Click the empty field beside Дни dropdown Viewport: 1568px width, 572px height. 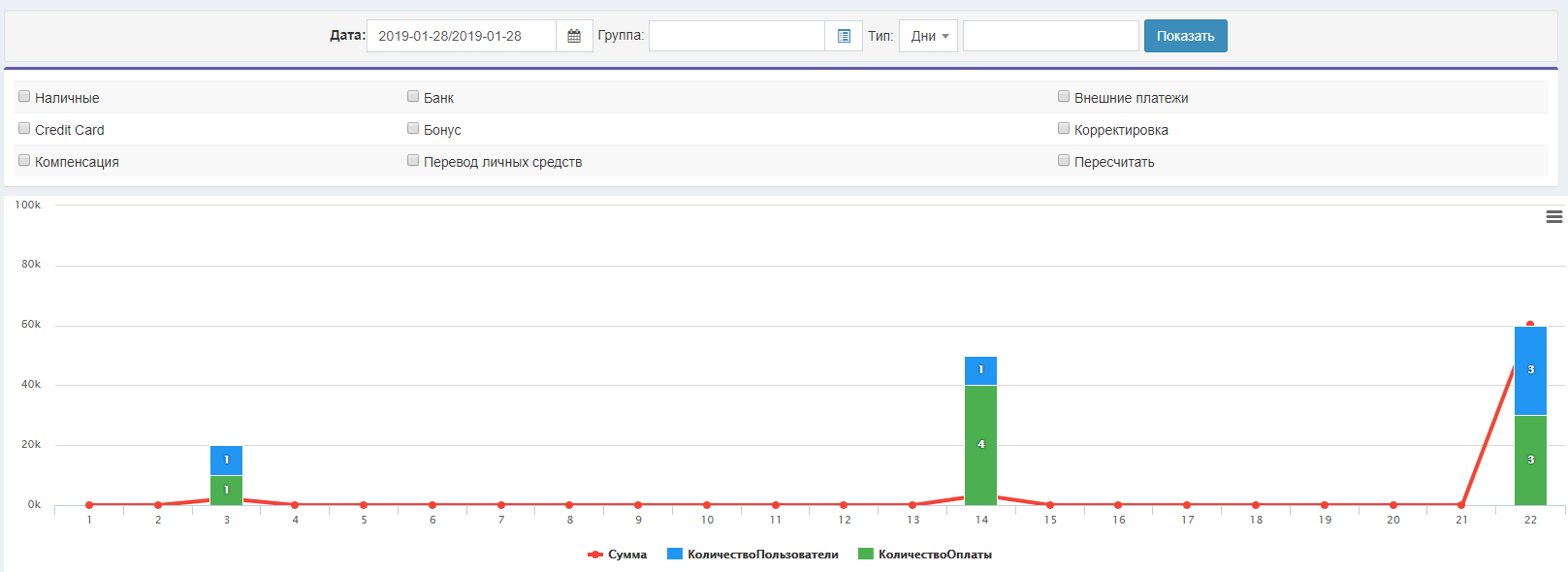(x=1050, y=36)
